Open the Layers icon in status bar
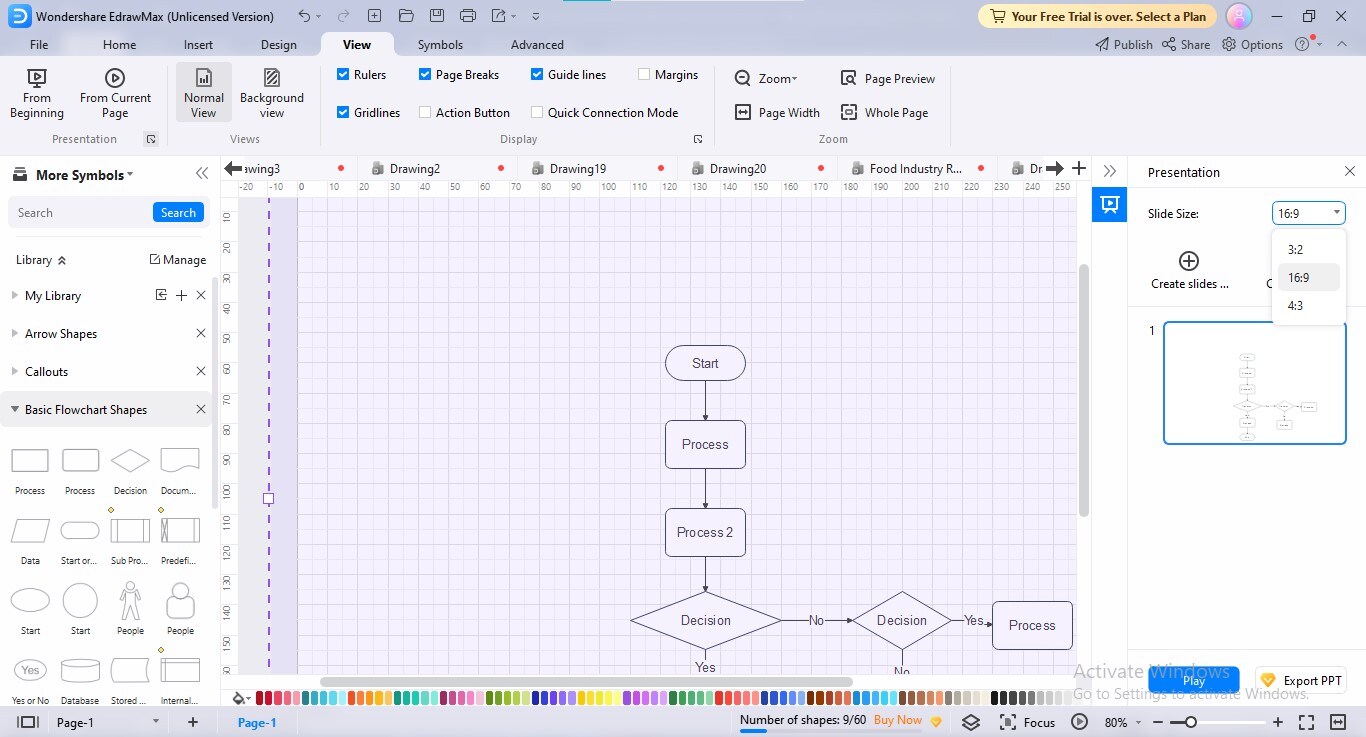Image resolution: width=1366 pixels, height=737 pixels. 971,722
